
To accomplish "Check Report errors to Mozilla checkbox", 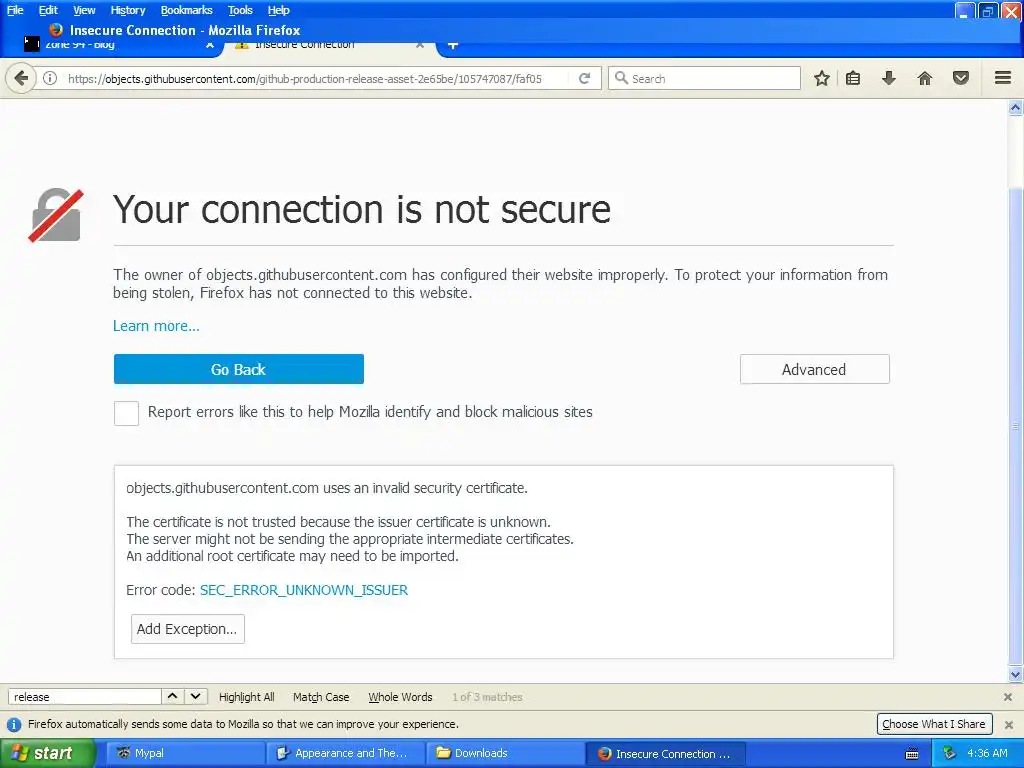I will [126, 413].
